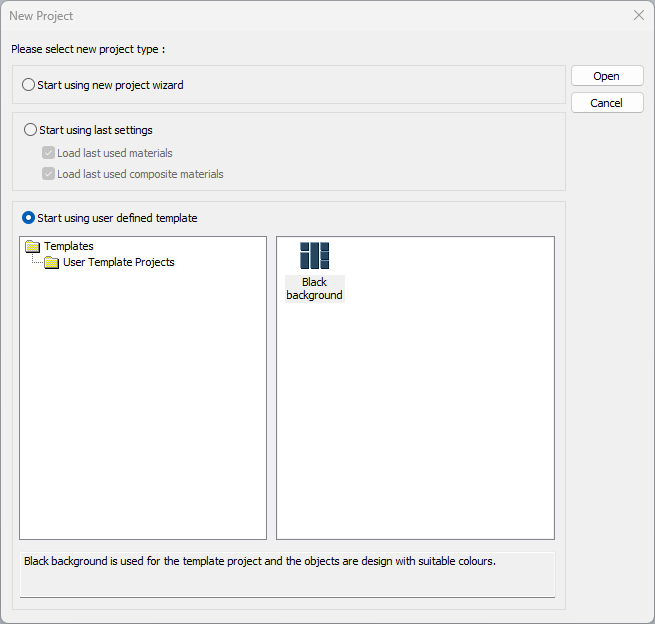
Task: Click the Templates tree label
Action: (69, 246)
